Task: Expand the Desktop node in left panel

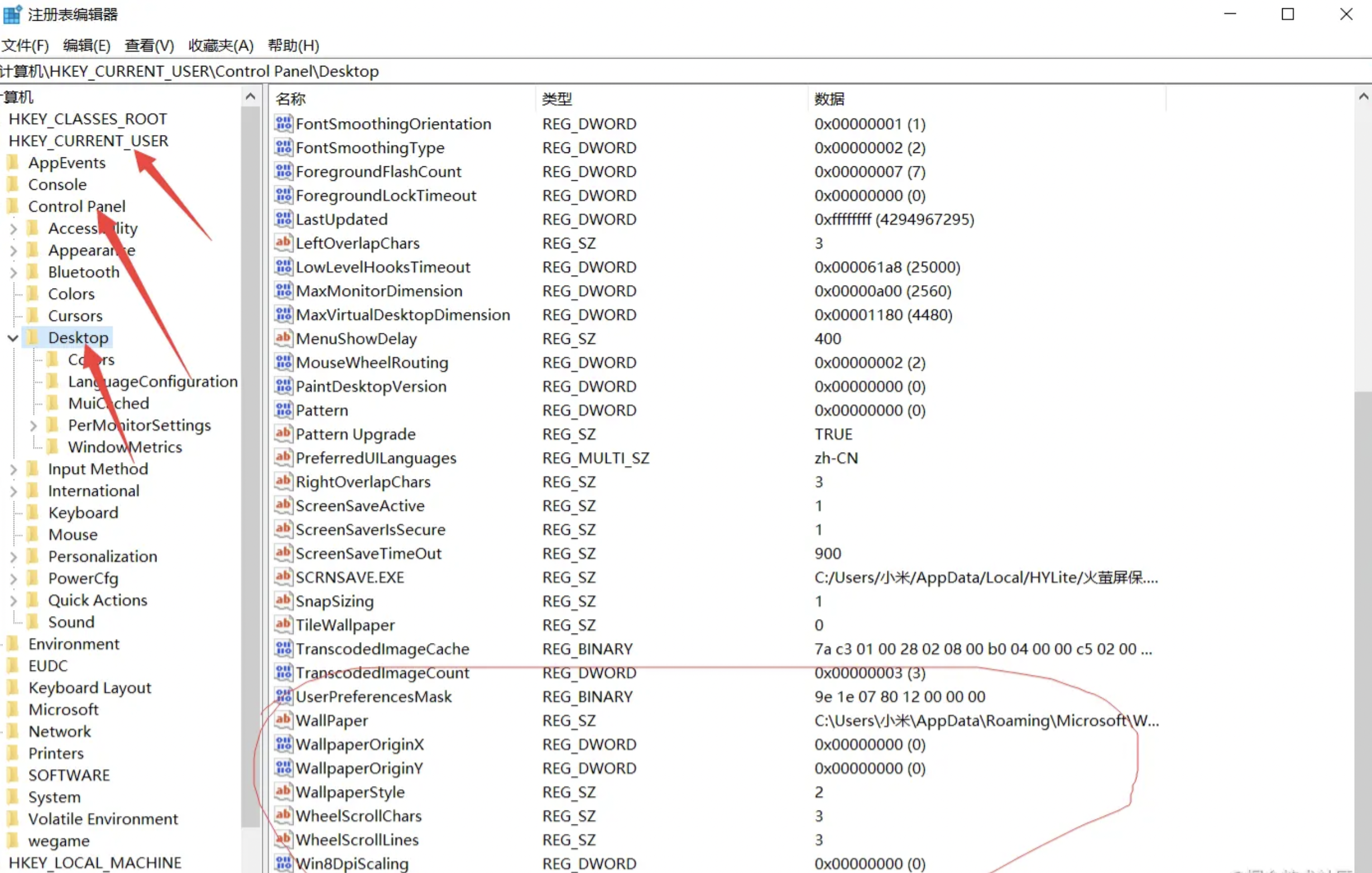Action: tap(13, 337)
